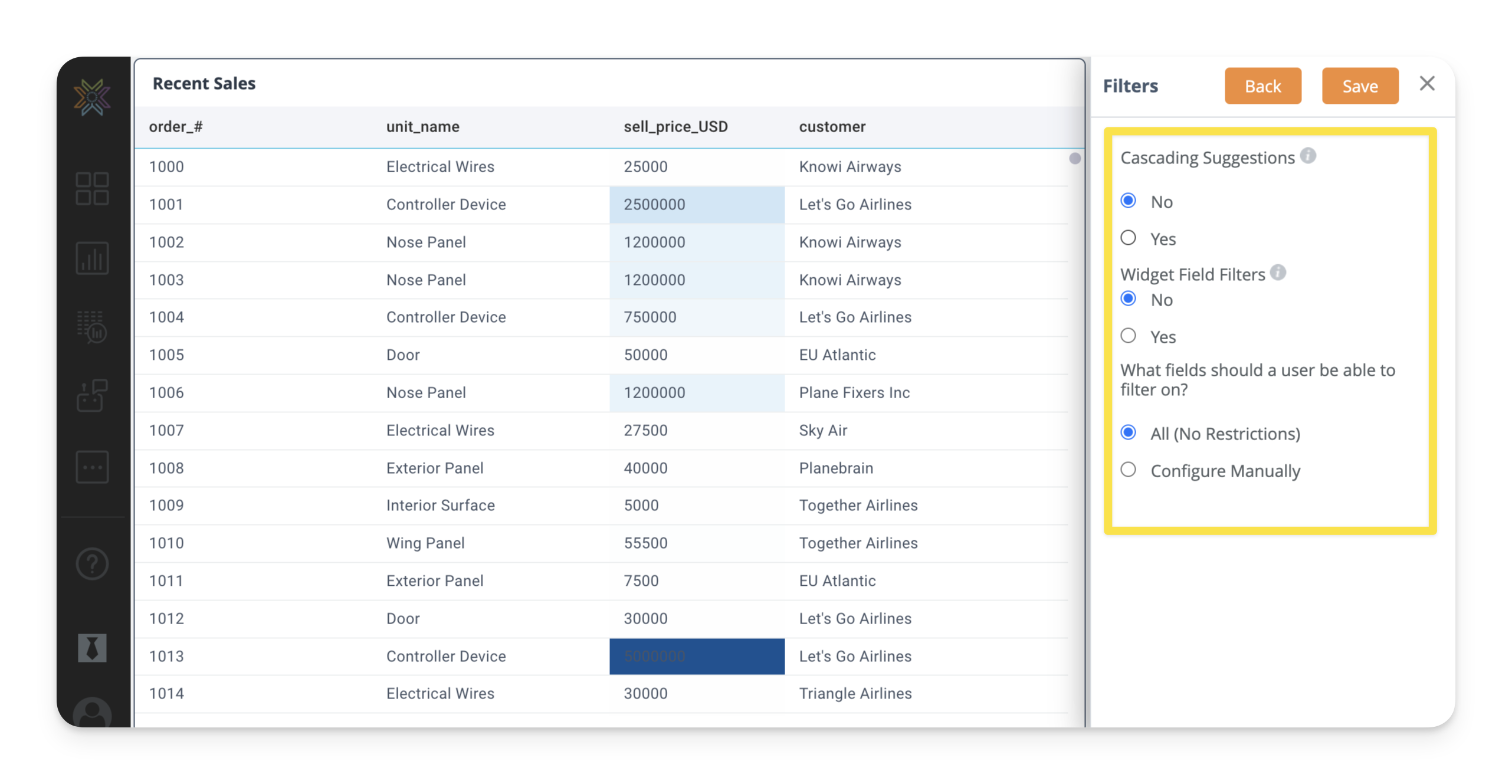Show info for Cascading Suggestions
This screenshot has width=1512, height=784.
[1308, 156]
